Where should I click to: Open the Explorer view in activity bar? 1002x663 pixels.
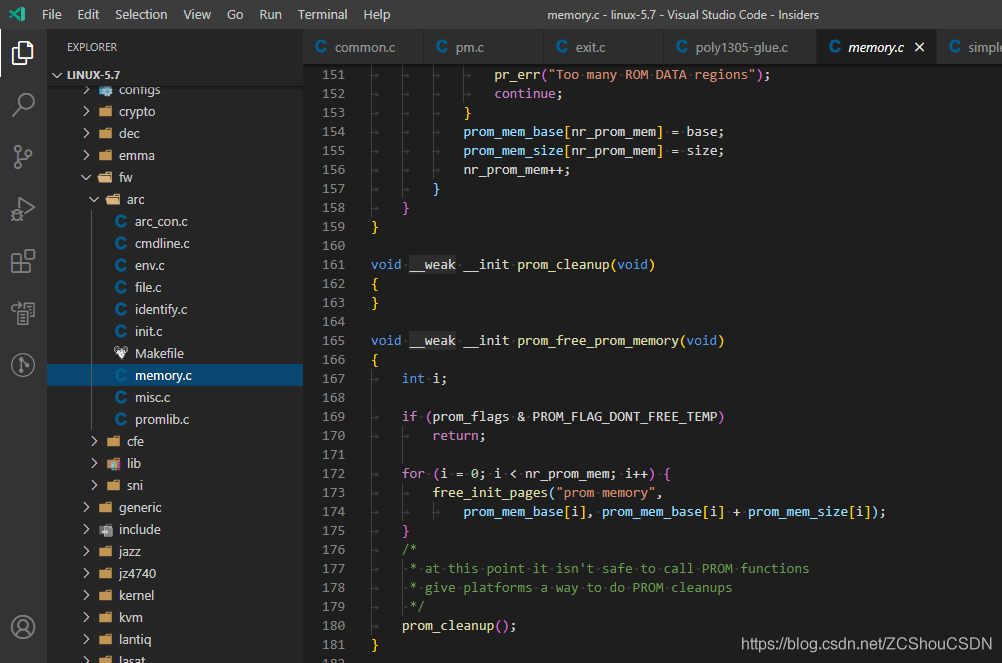23,53
